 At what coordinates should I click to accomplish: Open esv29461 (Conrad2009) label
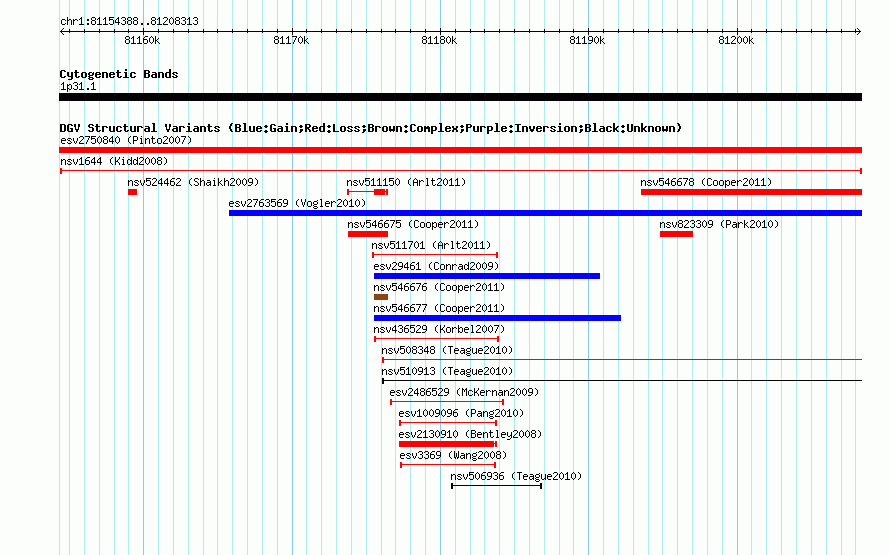coord(436,266)
